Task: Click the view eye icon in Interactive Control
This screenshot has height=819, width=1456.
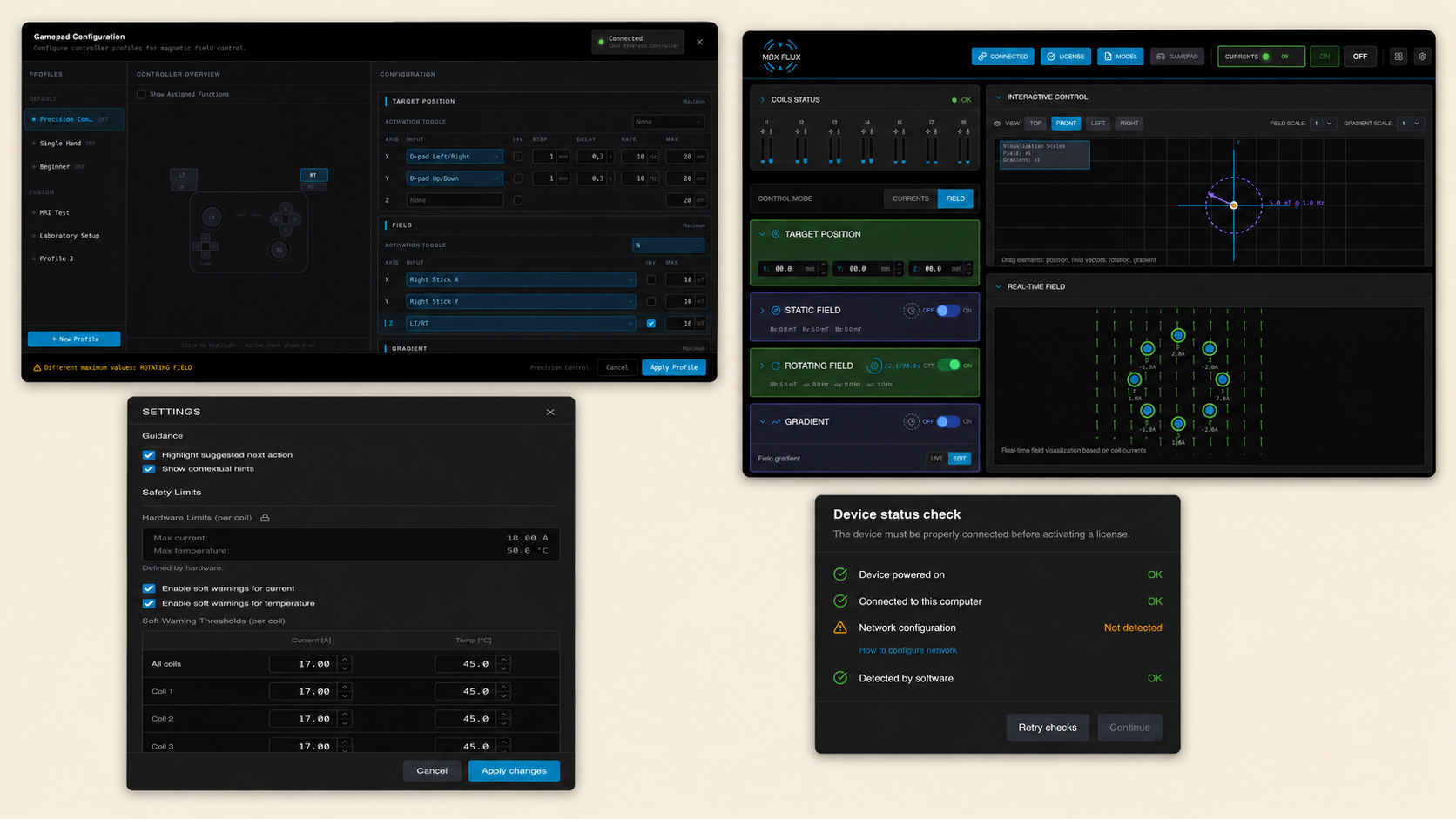Action: tap(998, 124)
